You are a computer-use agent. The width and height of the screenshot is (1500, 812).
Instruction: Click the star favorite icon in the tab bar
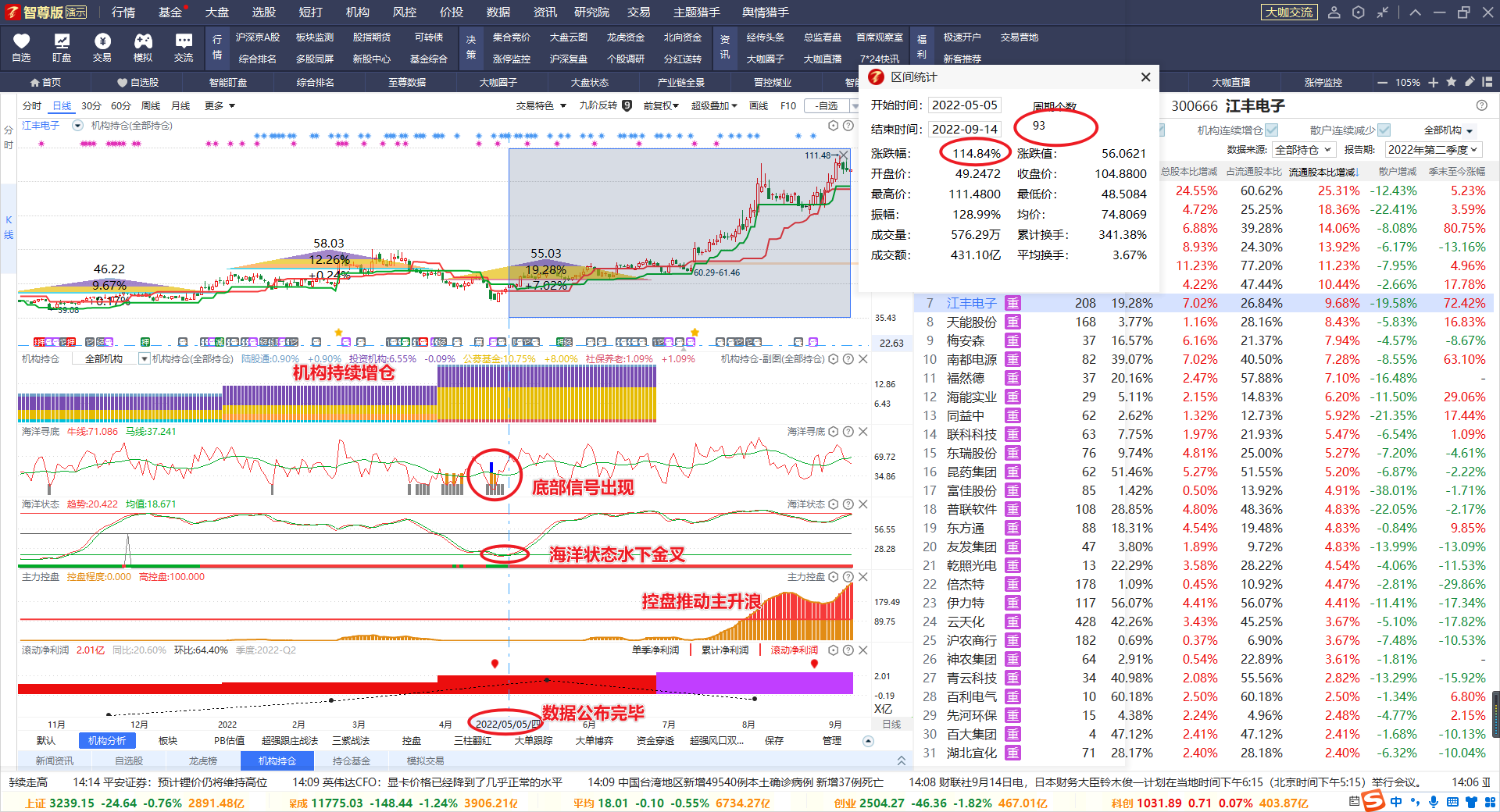[1452, 82]
